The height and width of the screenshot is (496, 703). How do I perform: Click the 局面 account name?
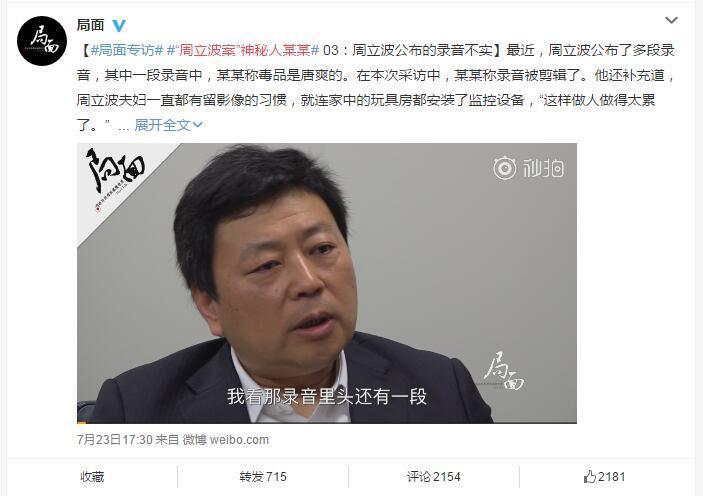coord(90,25)
